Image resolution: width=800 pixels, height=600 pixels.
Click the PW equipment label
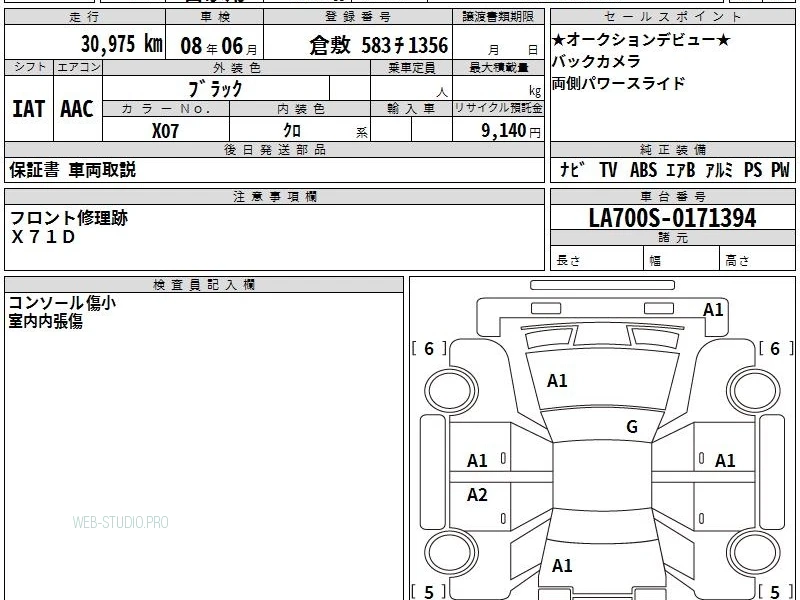(x=780, y=169)
